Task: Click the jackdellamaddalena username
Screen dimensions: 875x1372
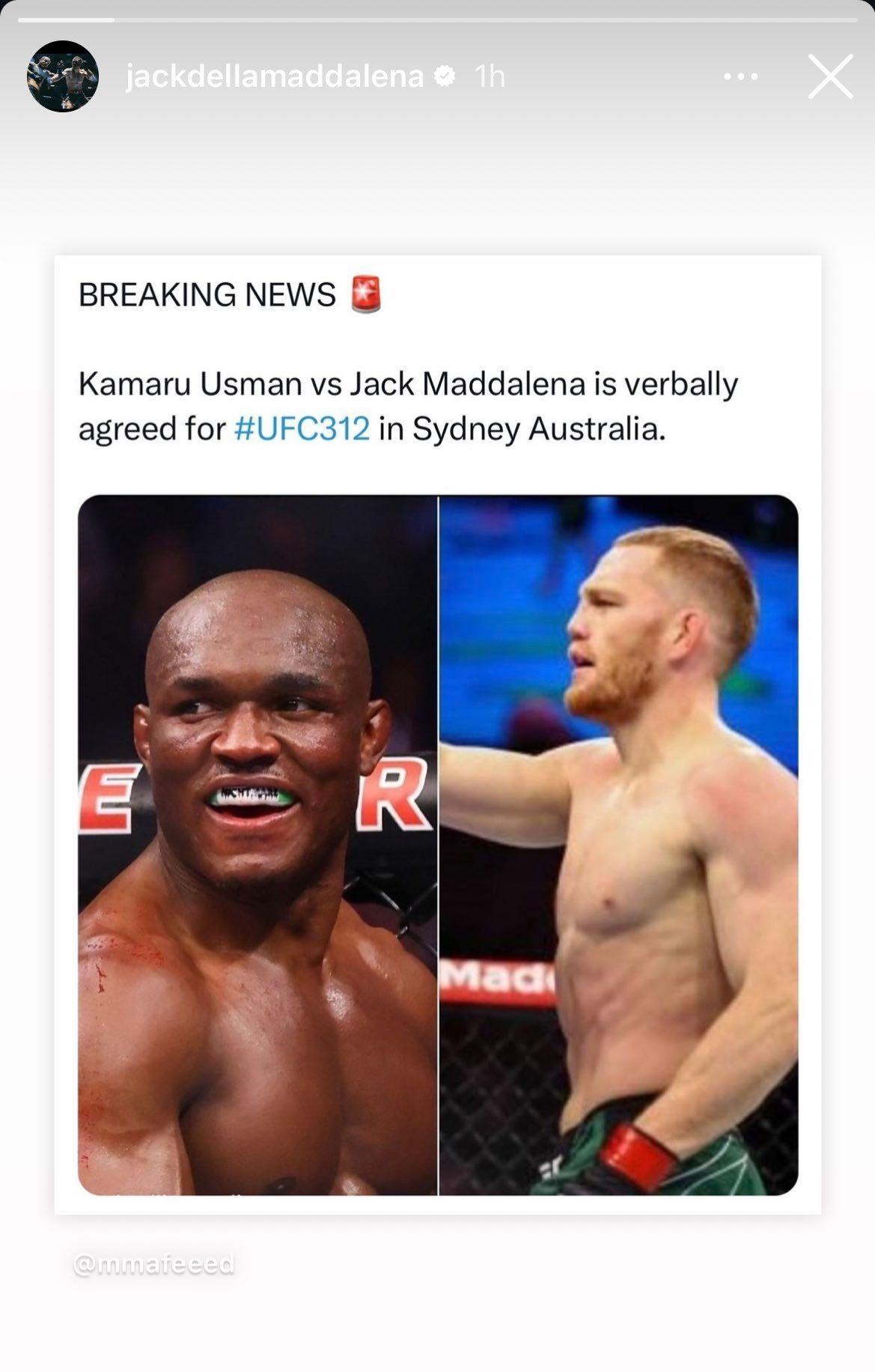Action: (275, 76)
